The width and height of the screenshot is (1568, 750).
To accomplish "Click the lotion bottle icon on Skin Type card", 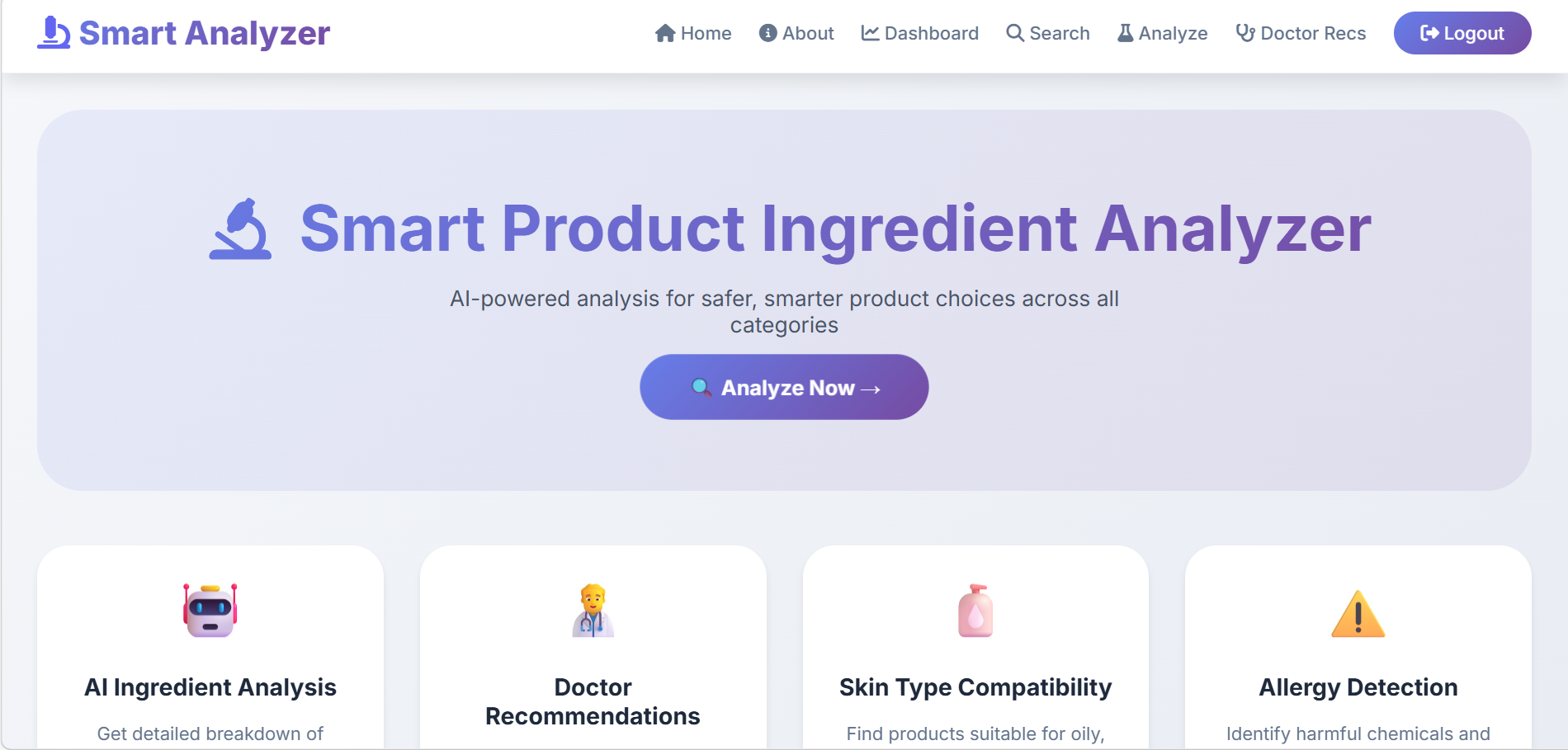I will point(975,612).
